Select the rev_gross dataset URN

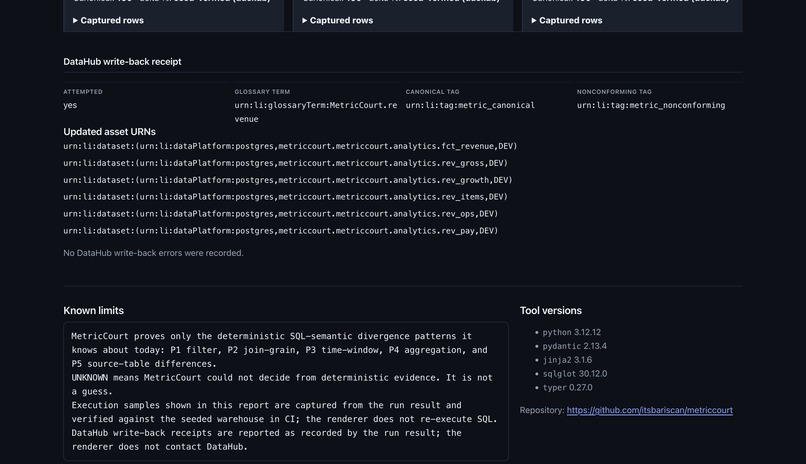click(285, 163)
